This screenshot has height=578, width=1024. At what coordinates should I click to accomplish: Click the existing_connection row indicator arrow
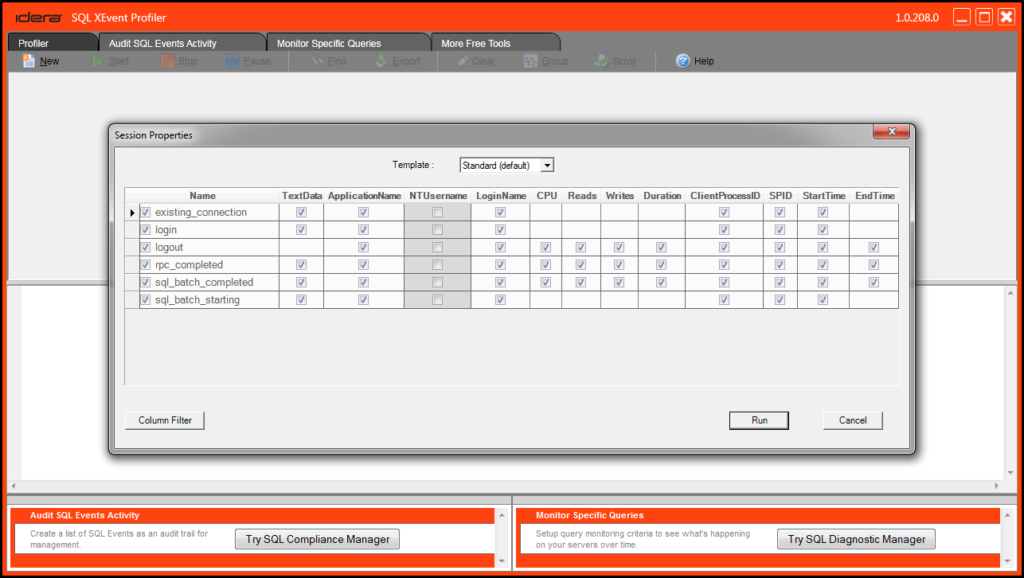132,212
